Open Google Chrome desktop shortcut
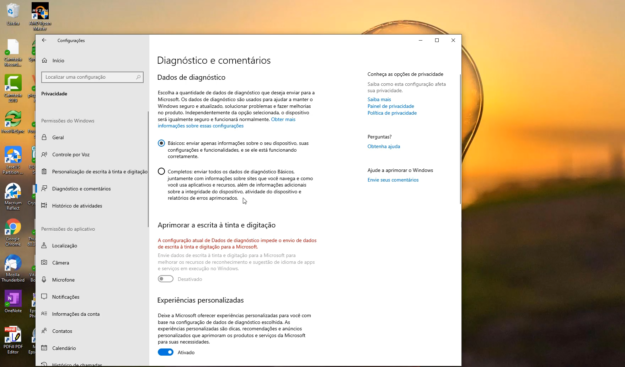Image resolution: width=625 pixels, height=367 pixels. (13, 232)
